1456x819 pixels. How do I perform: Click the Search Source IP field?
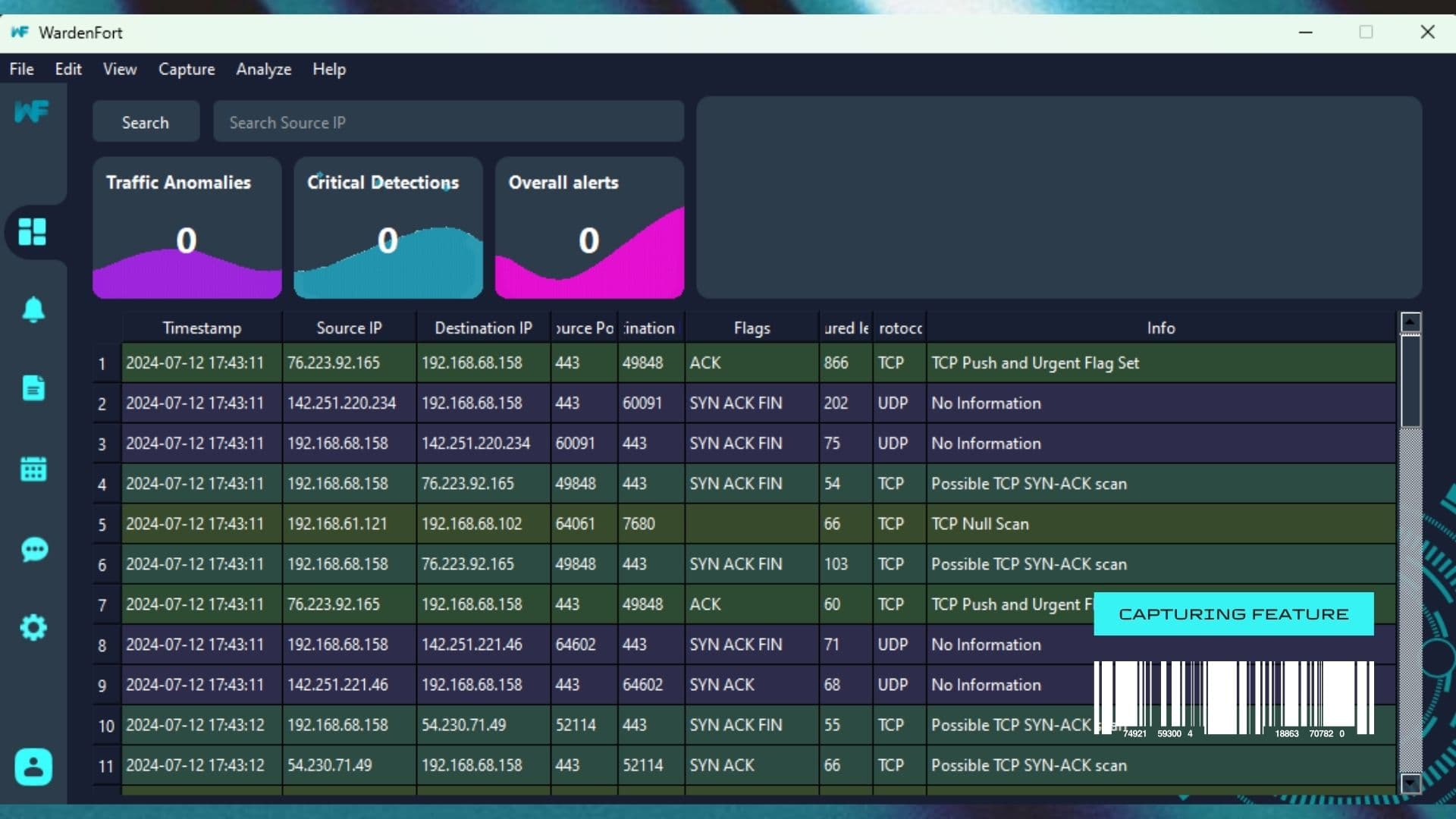[x=447, y=122]
